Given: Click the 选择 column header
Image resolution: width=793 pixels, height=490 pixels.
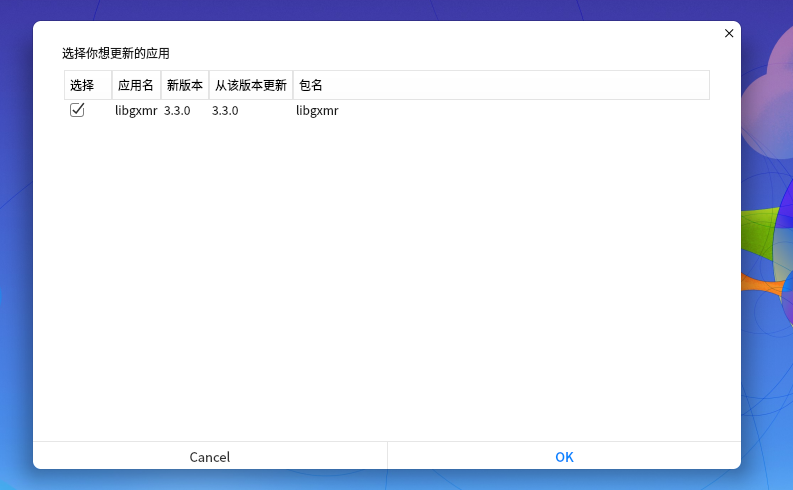Looking at the screenshot, I should 88,85.
